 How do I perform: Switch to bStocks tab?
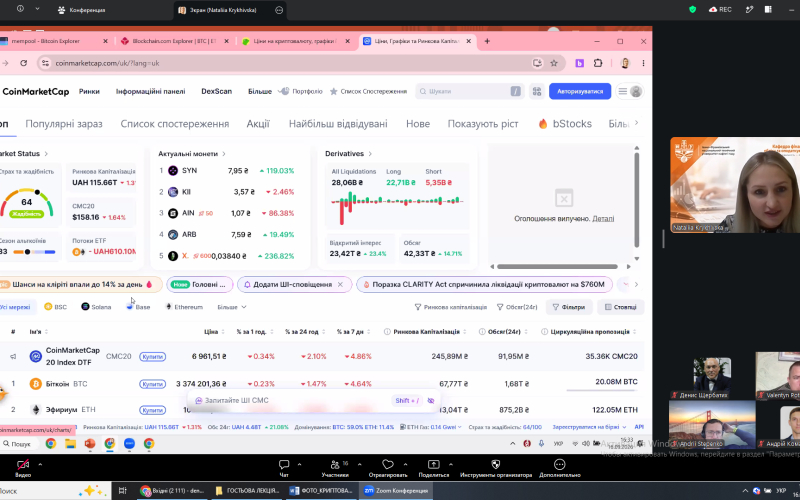click(x=565, y=123)
